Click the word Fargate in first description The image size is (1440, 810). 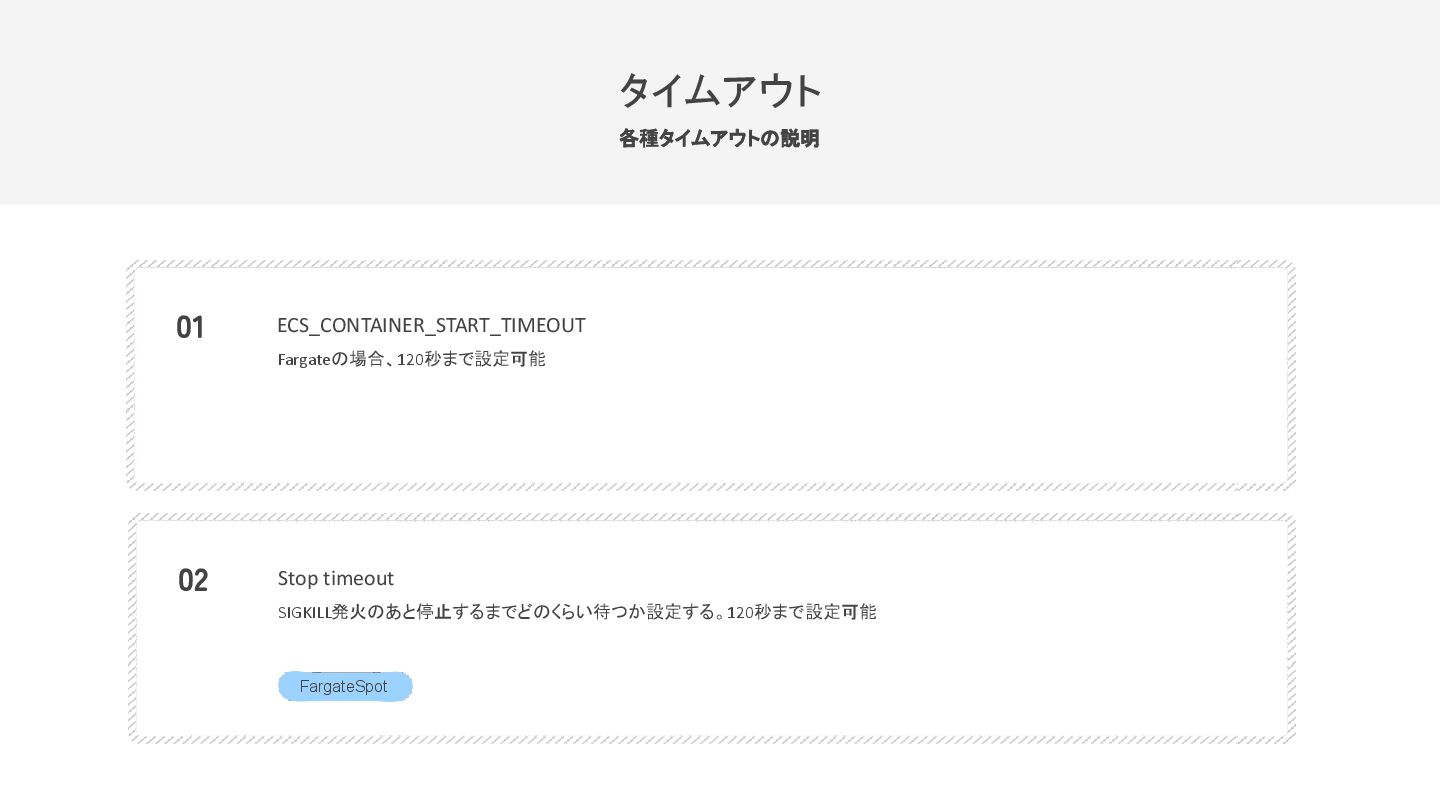(303, 359)
